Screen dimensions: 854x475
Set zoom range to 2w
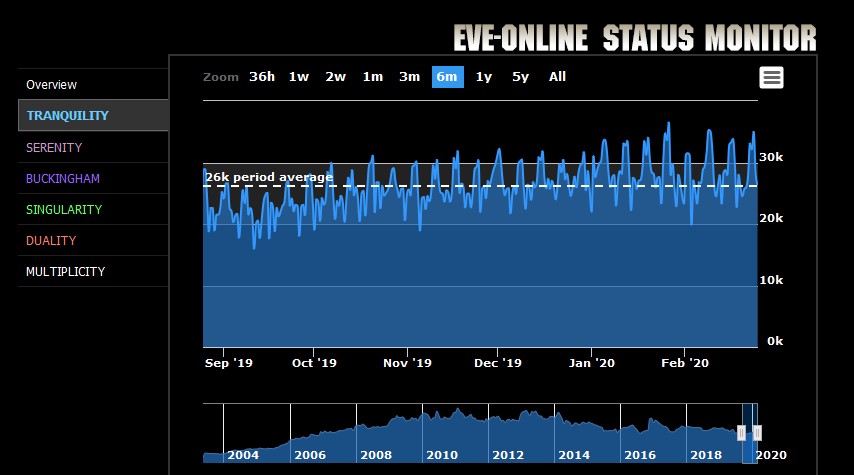point(336,77)
